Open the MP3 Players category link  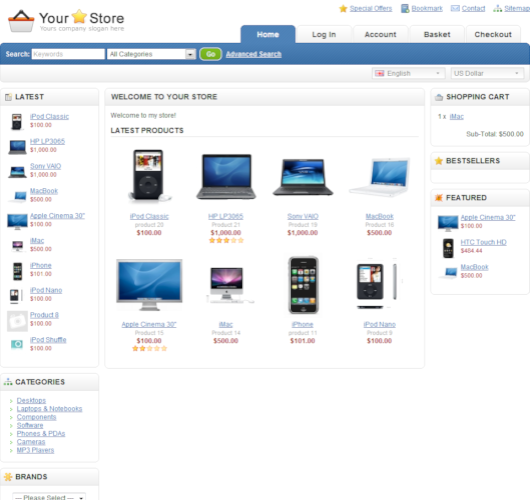(35, 450)
